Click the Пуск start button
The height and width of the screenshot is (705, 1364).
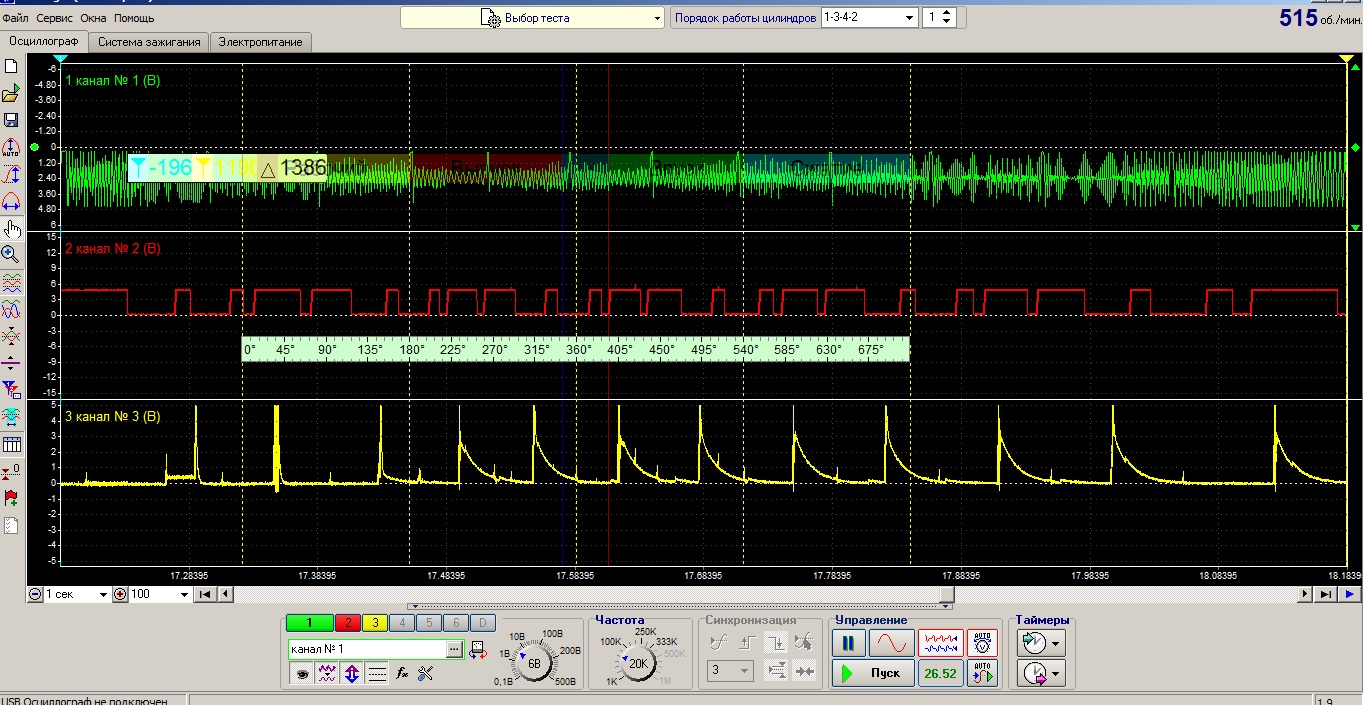point(873,673)
